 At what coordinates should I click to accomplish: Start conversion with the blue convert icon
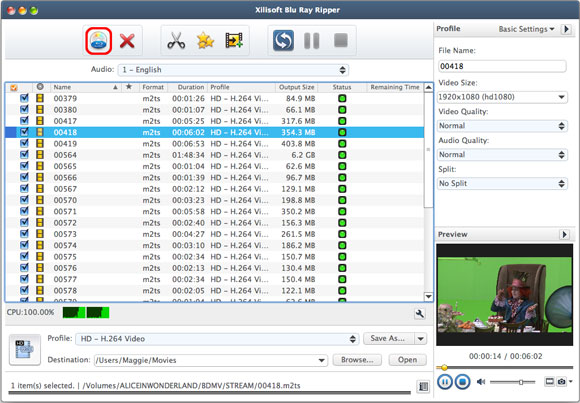(x=283, y=41)
